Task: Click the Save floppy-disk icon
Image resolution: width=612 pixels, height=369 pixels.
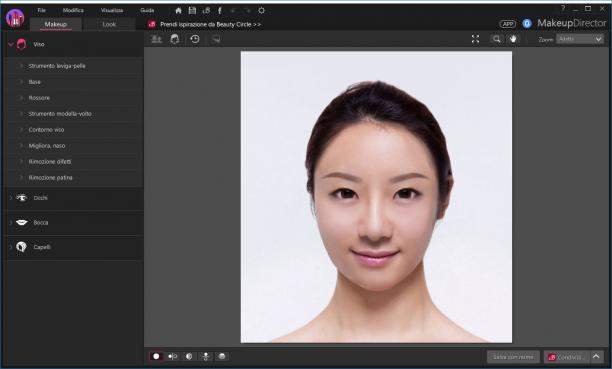Action: (x=192, y=11)
